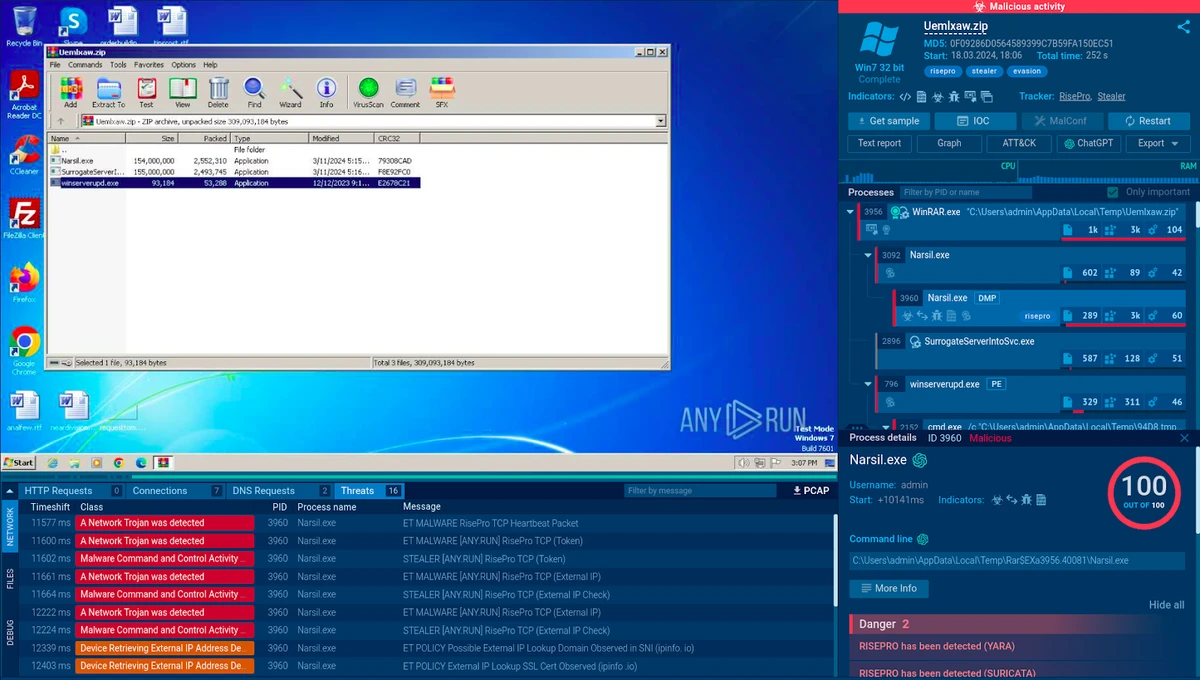Click the VirusScan icon in WinRAR
Viewport: 1200px width, 680px height.
(x=368, y=92)
